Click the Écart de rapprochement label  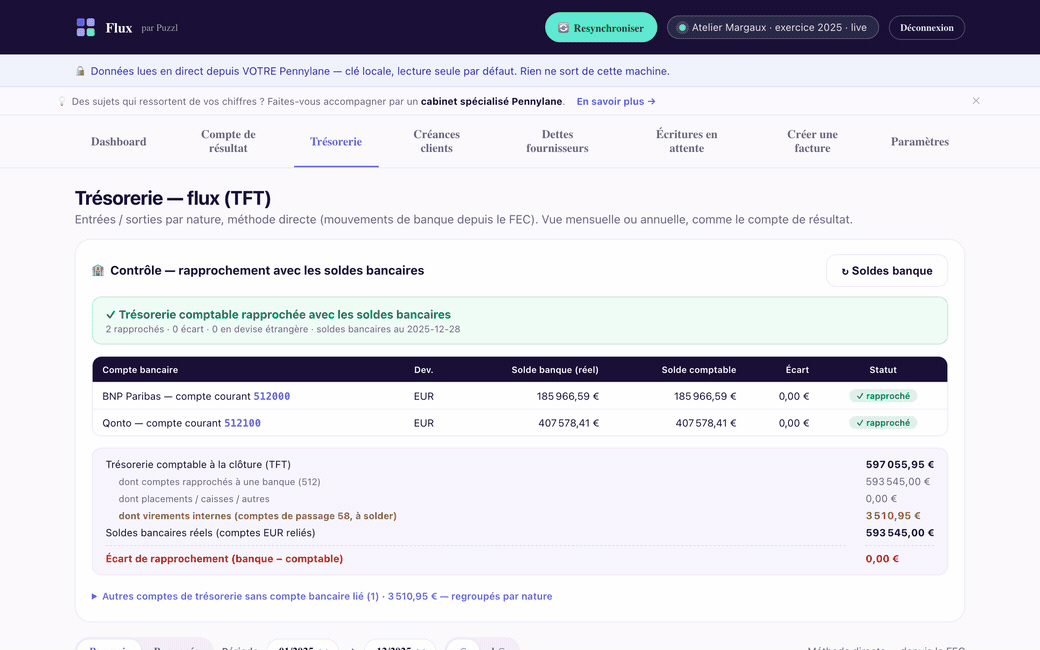coord(224,558)
